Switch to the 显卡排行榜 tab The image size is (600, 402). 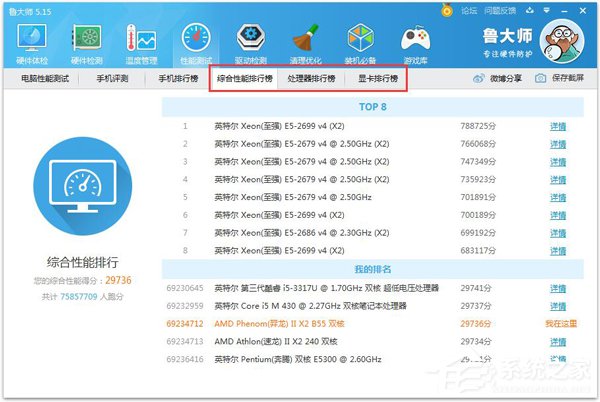(x=378, y=79)
